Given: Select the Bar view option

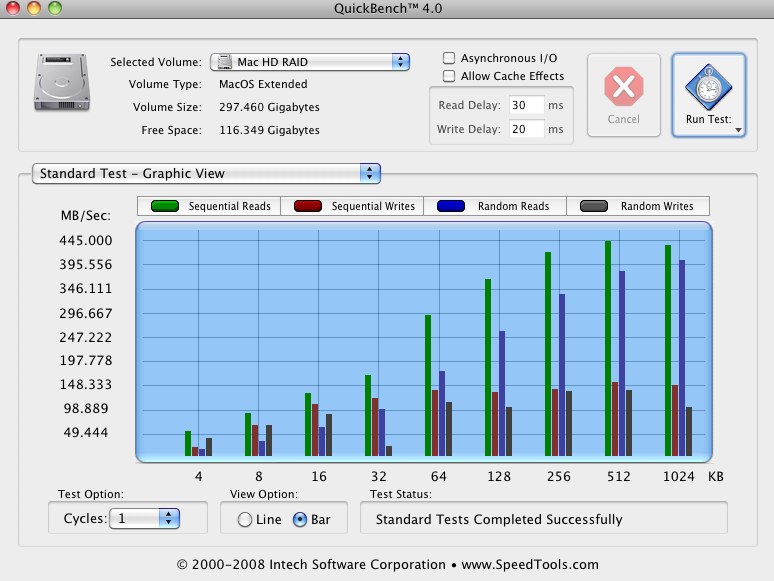Looking at the screenshot, I should (x=300, y=519).
